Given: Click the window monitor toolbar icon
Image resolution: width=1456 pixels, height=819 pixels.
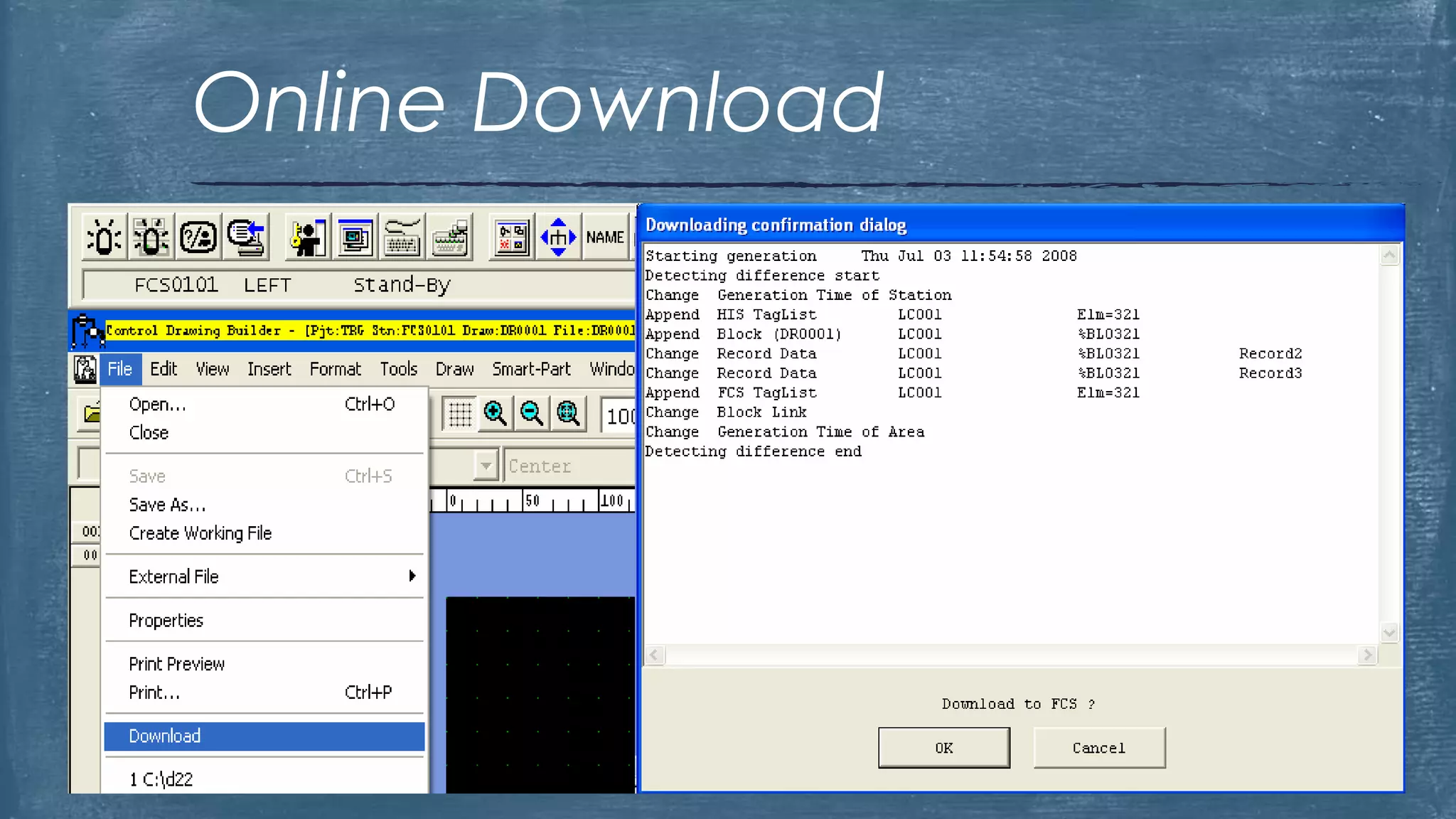Looking at the screenshot, I should 355,237.
